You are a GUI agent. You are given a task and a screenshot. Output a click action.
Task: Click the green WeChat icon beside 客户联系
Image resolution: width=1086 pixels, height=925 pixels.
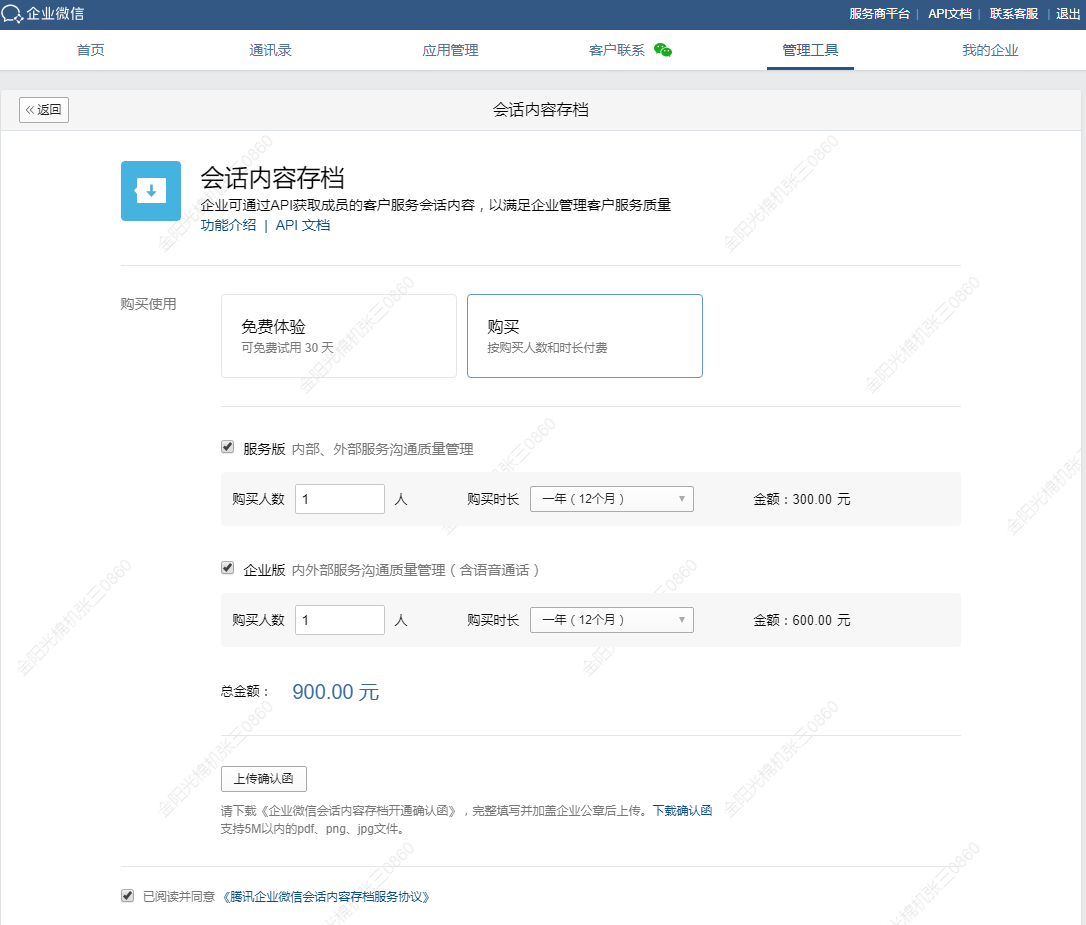point(663,50)
